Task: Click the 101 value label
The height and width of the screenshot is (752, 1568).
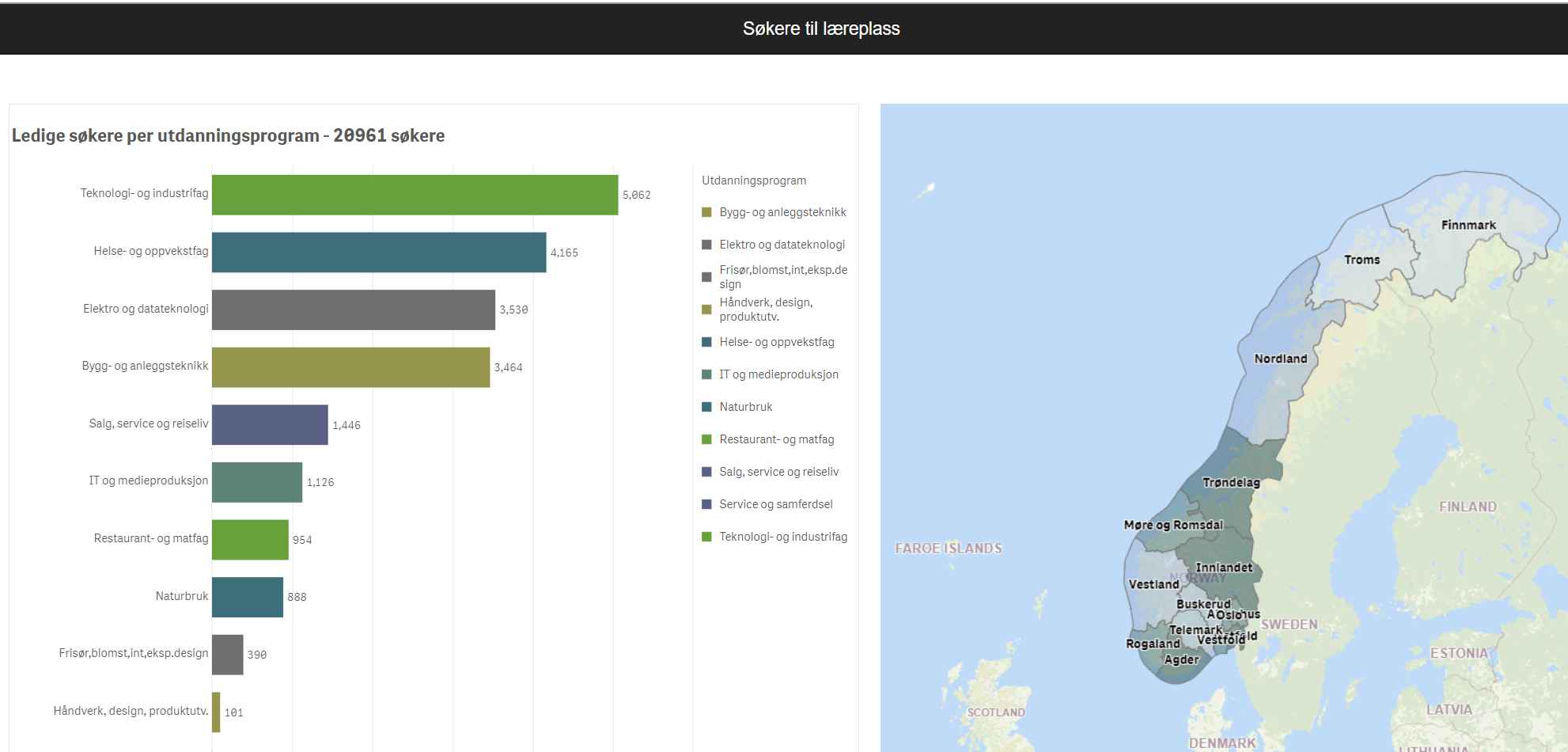Action: [233, 712]
